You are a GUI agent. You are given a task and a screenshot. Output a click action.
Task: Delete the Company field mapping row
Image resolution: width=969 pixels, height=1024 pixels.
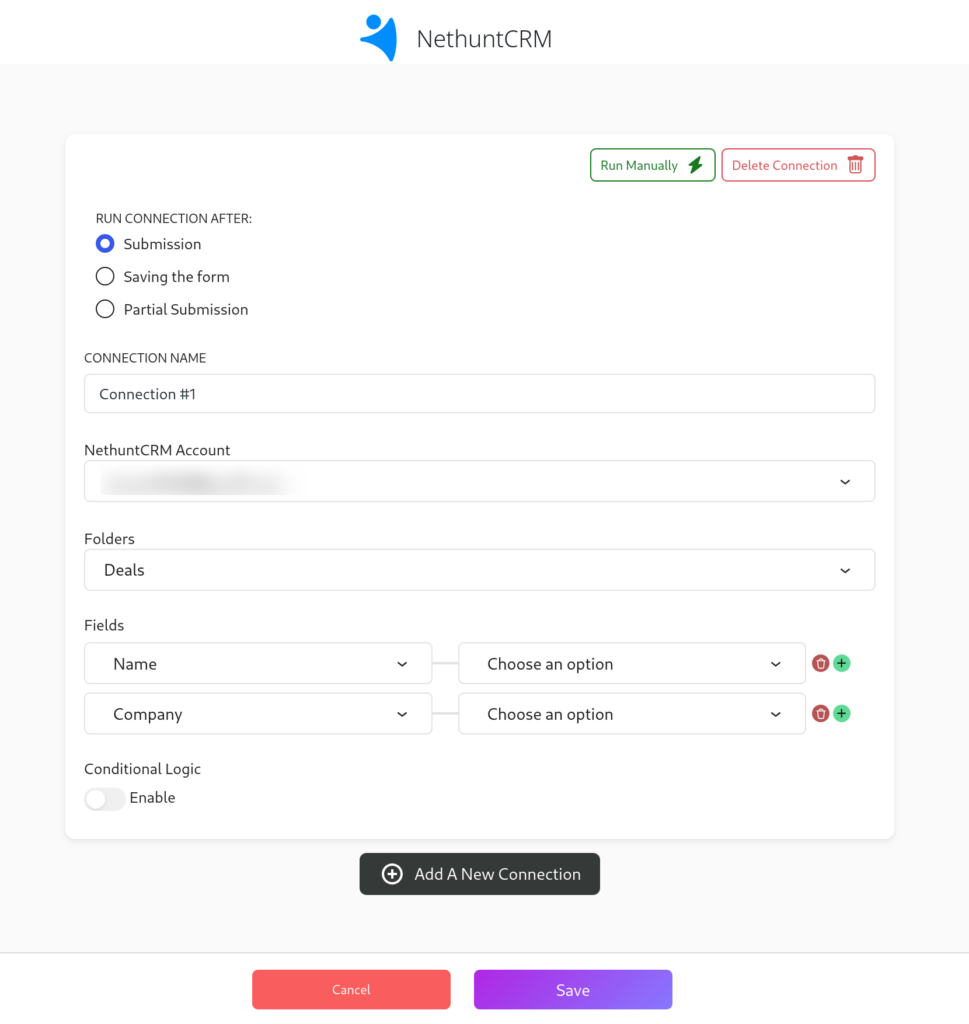(820, 714)
